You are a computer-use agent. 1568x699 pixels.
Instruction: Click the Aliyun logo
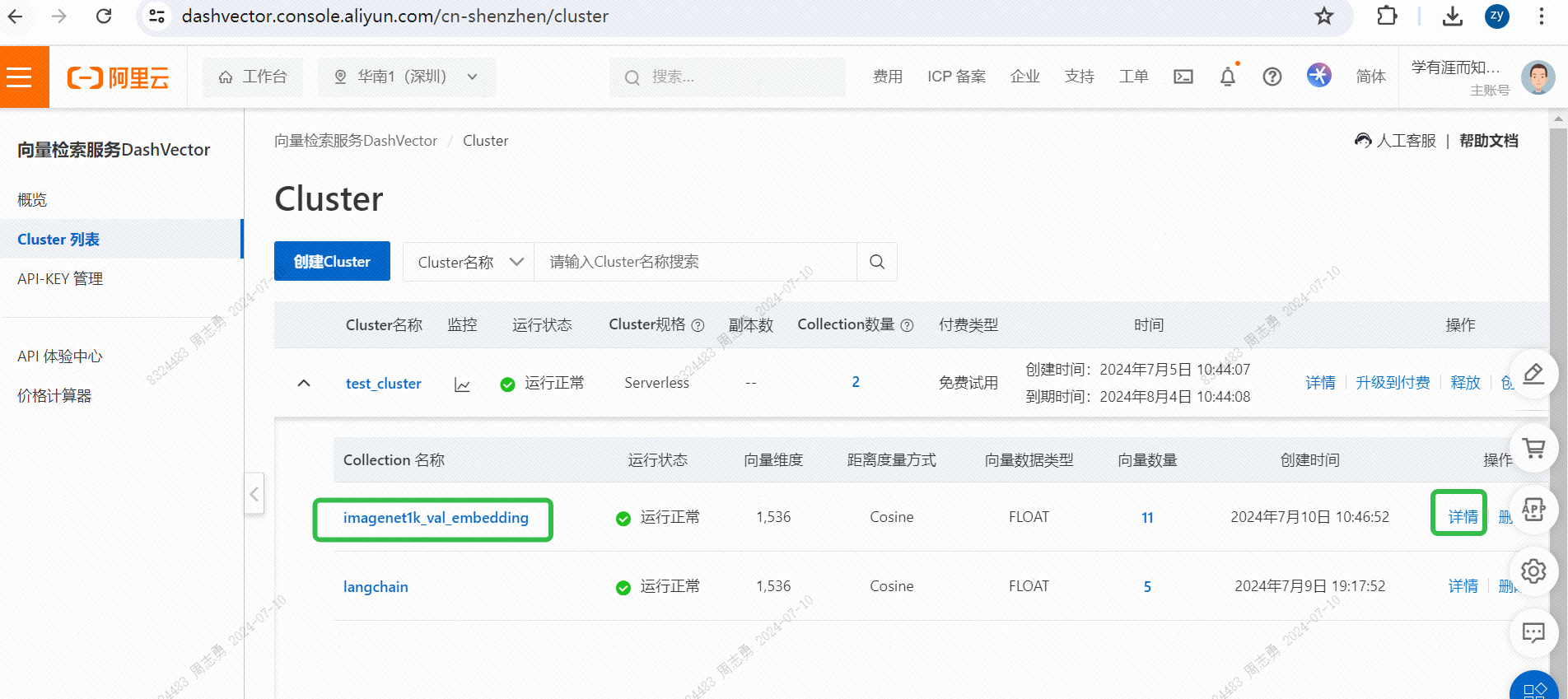pos(118,77)
